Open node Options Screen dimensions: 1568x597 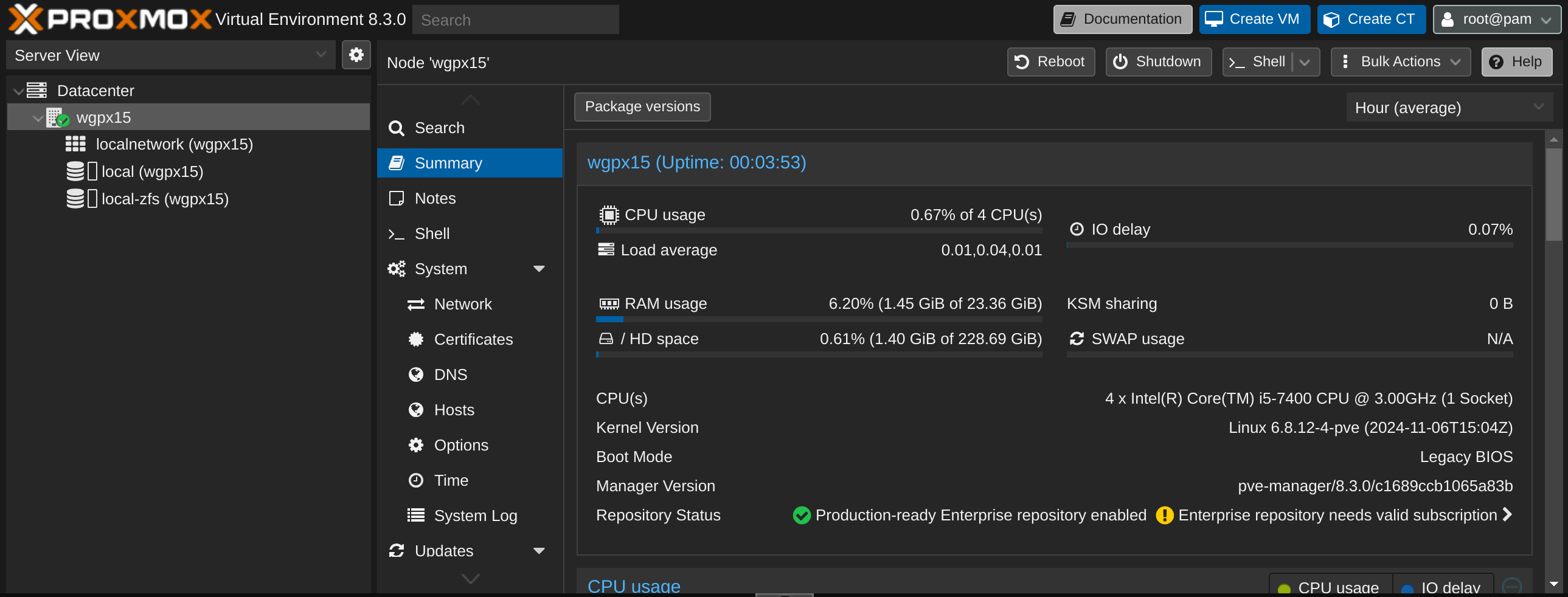pyautogui.click(x=470, y=446)
